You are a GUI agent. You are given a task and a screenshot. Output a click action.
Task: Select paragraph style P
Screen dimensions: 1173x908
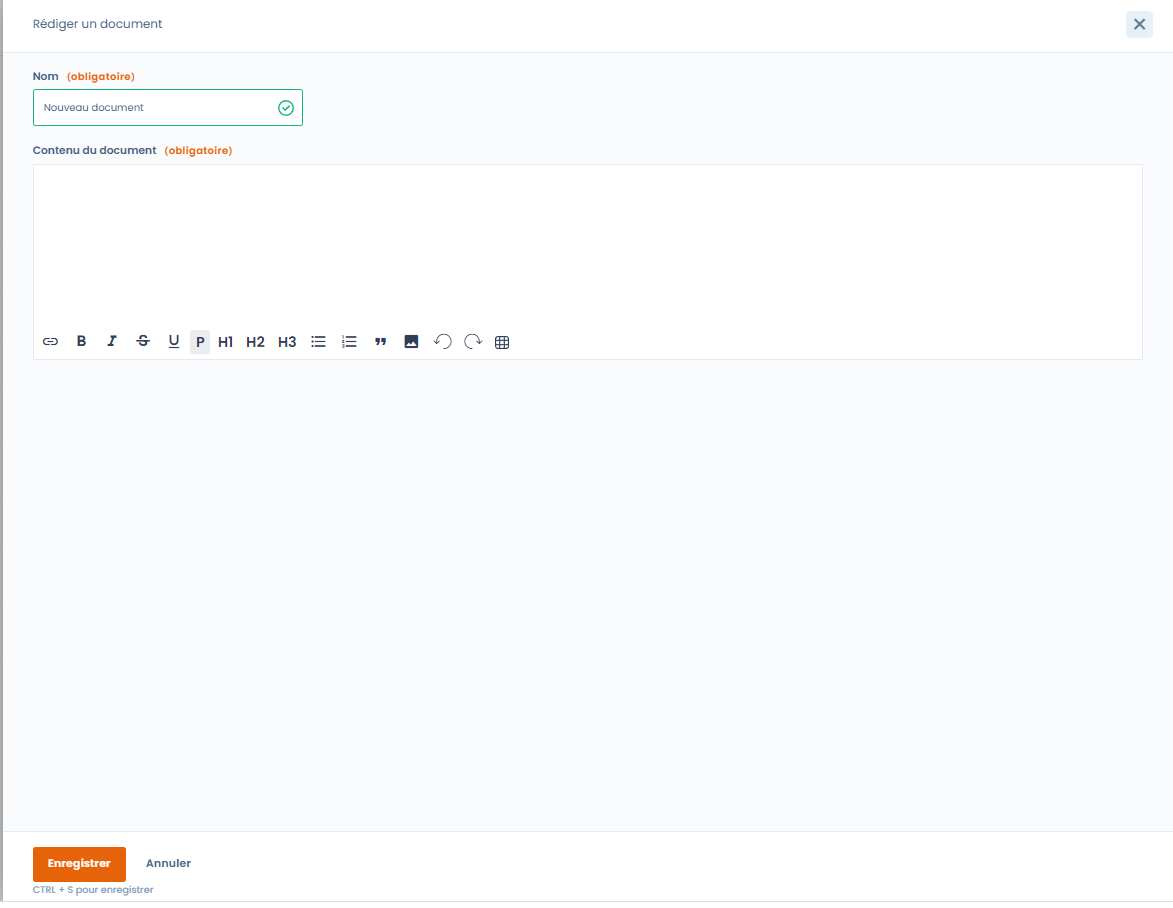[x=200, y=342]
